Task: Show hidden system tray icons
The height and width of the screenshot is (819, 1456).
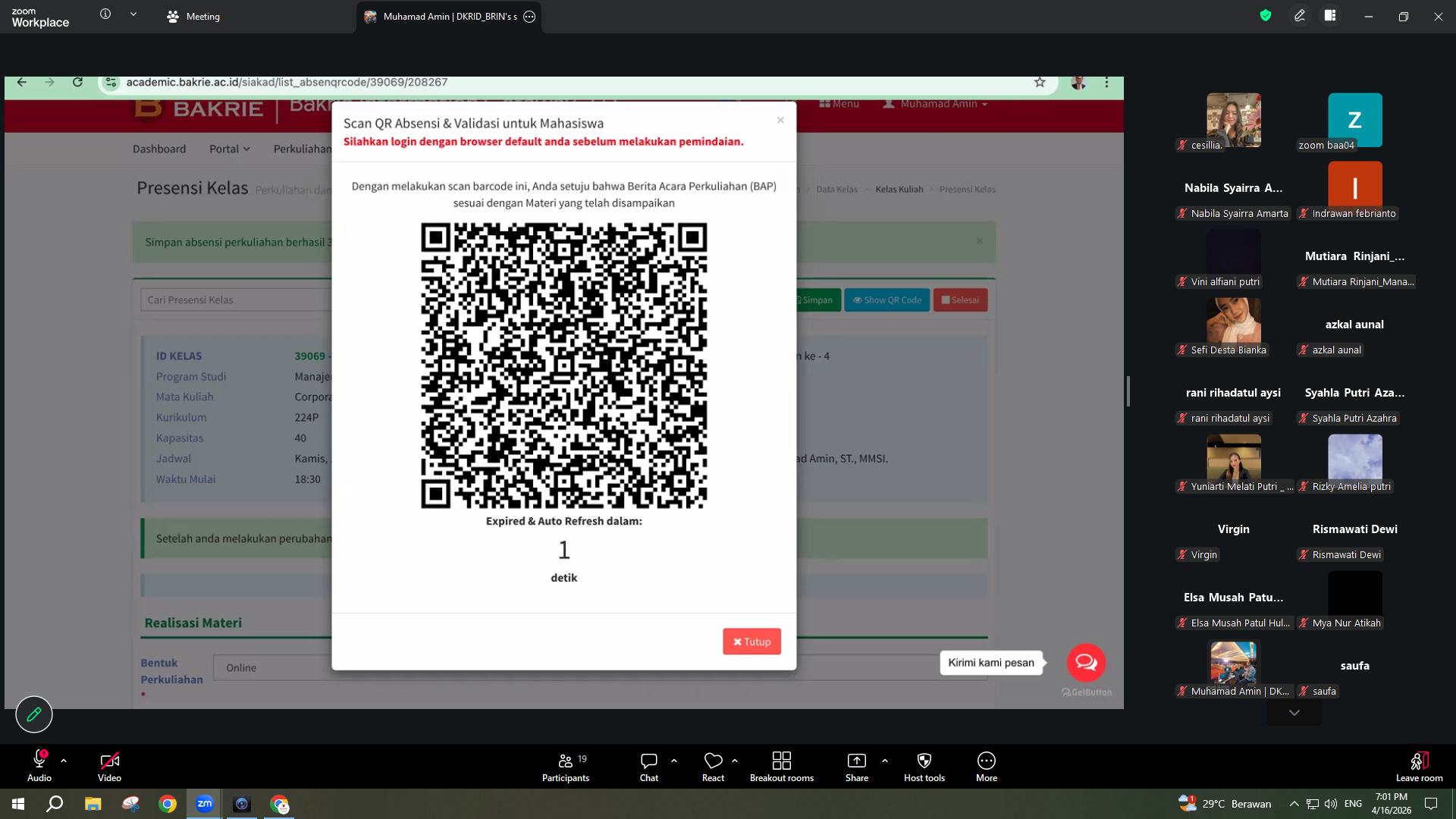Action: 1294,804
